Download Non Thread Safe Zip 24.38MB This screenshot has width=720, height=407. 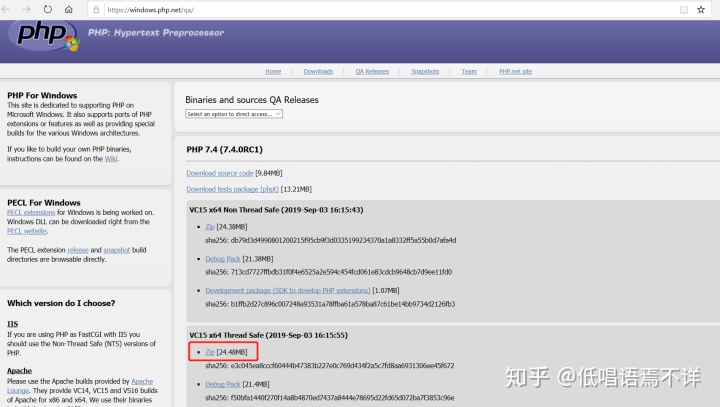(210, 227)
